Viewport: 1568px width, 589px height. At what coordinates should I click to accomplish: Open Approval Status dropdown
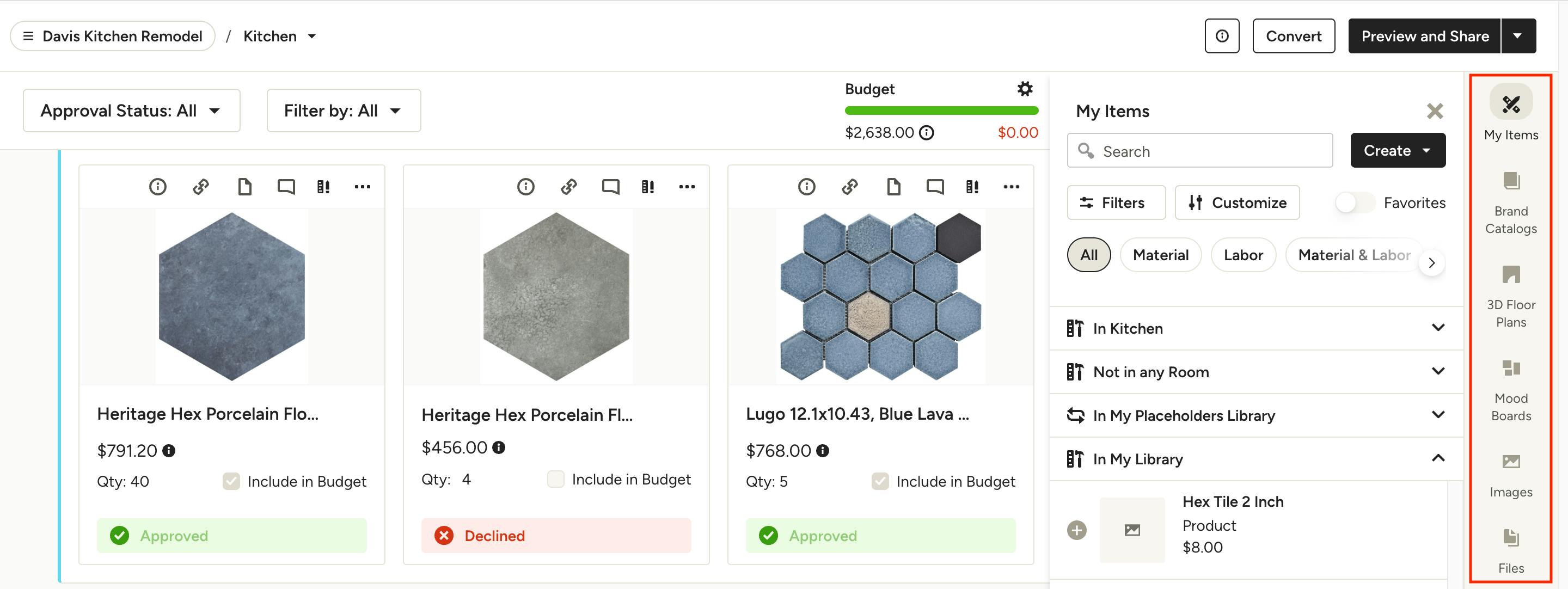click(x=131, y=111)
